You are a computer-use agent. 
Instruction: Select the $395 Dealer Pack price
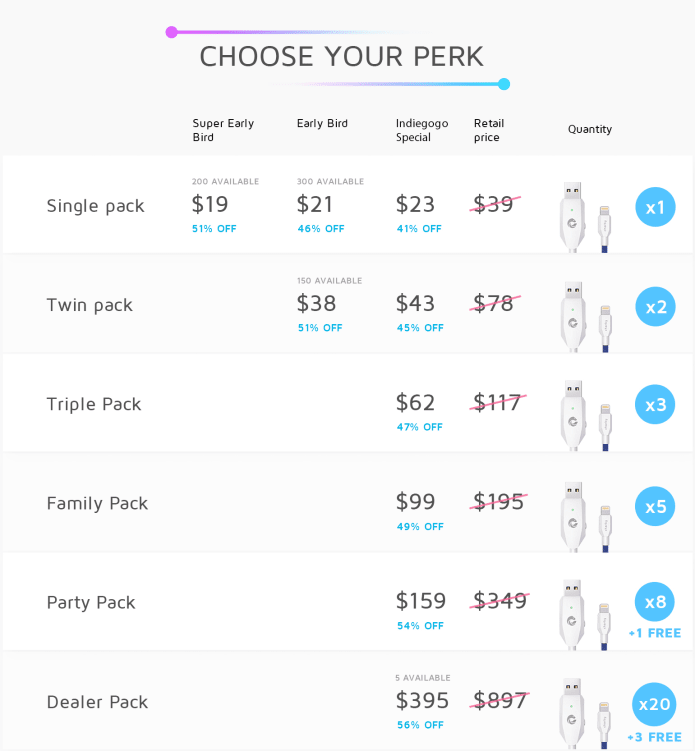[x=422, y=701]
